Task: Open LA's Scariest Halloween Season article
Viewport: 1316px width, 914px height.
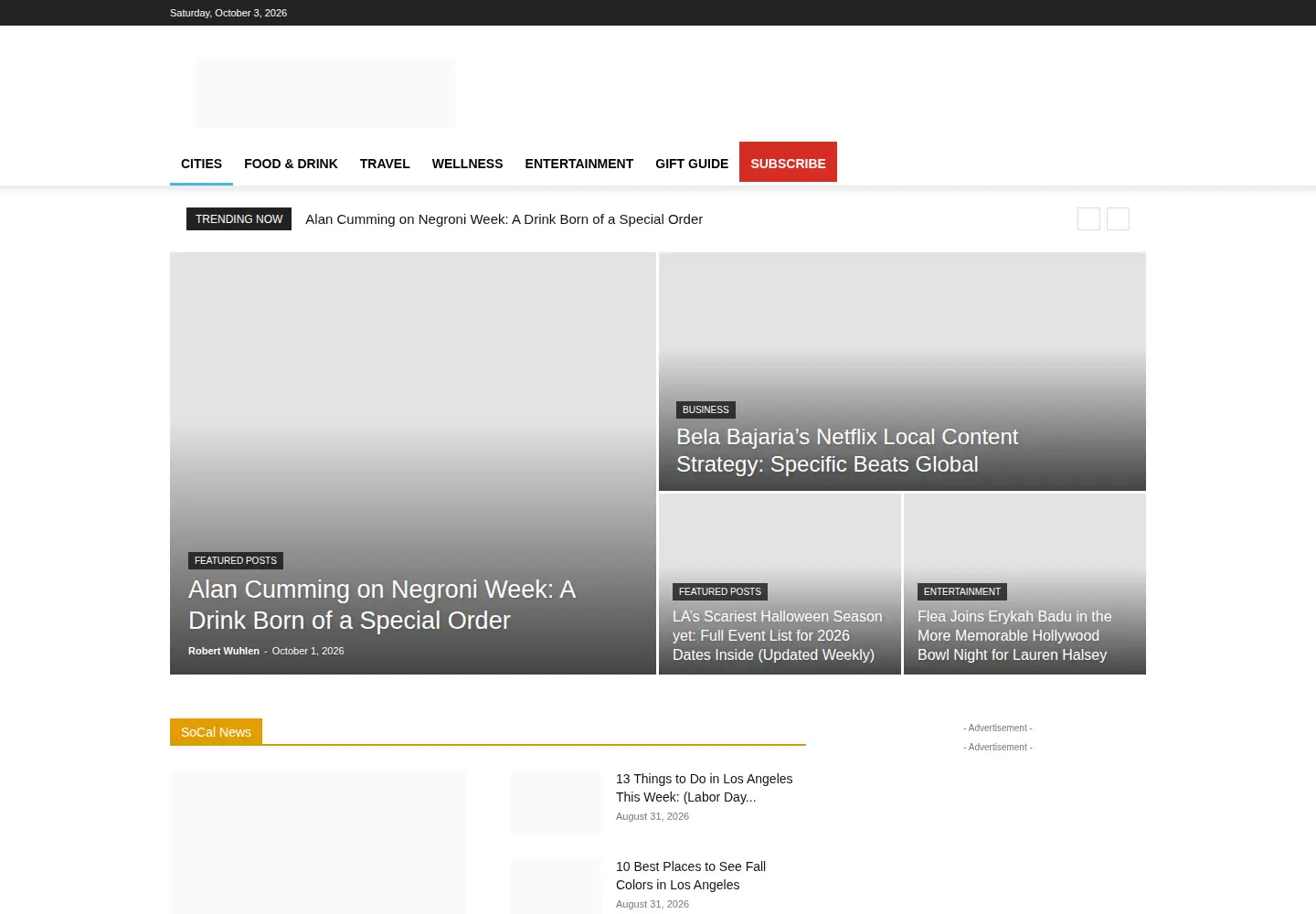Action: tap(778, 635)
